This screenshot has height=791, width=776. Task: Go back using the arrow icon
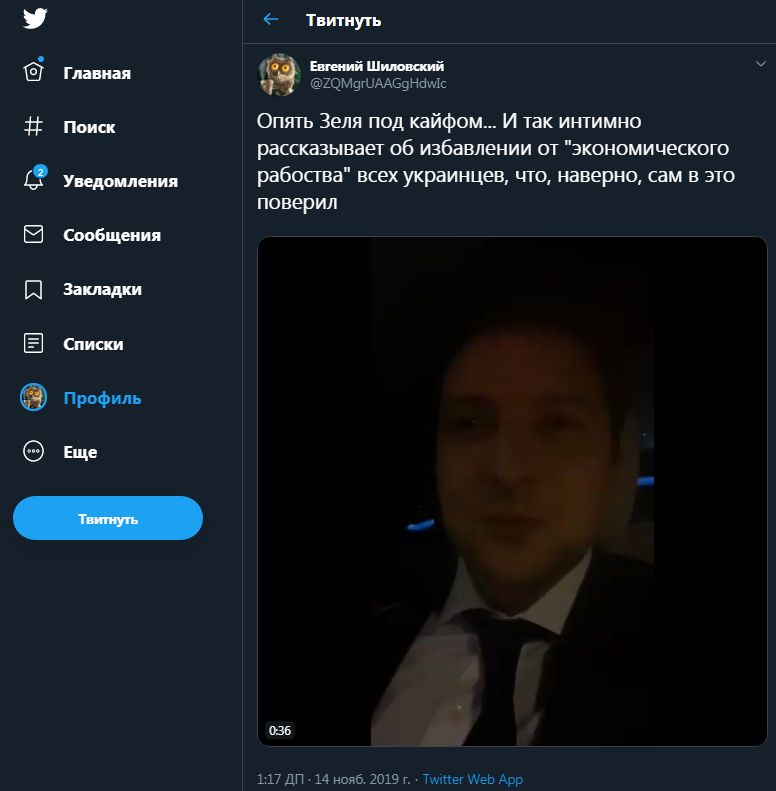[269, 20]
